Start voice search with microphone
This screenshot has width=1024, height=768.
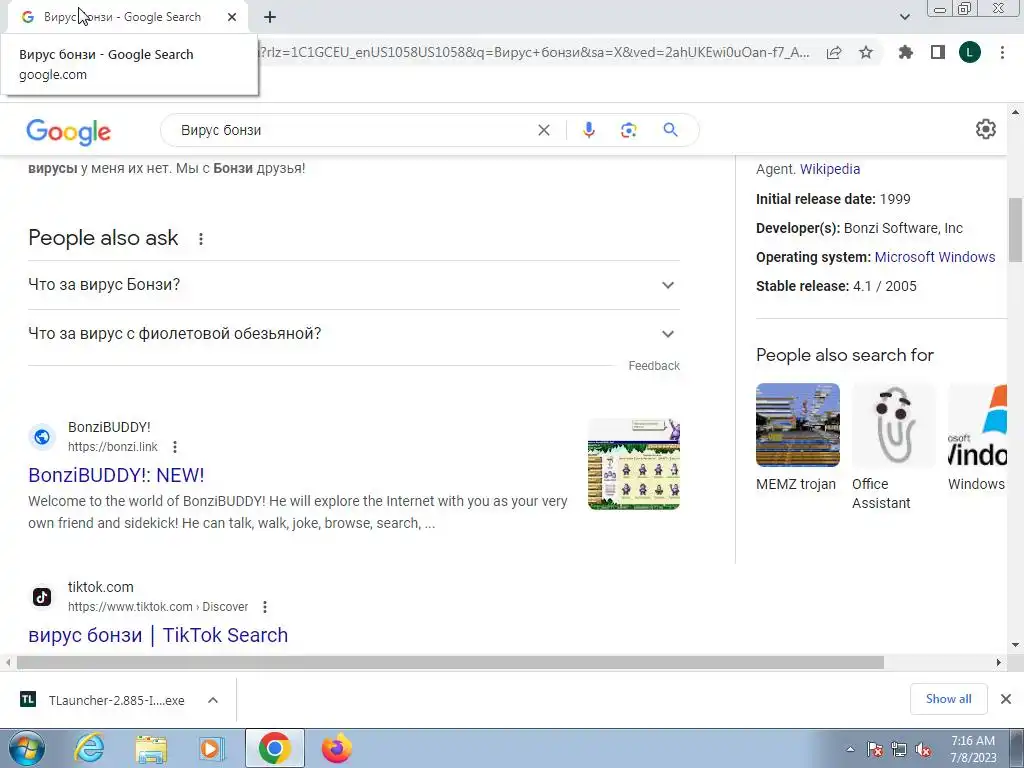tap(588, 130)
